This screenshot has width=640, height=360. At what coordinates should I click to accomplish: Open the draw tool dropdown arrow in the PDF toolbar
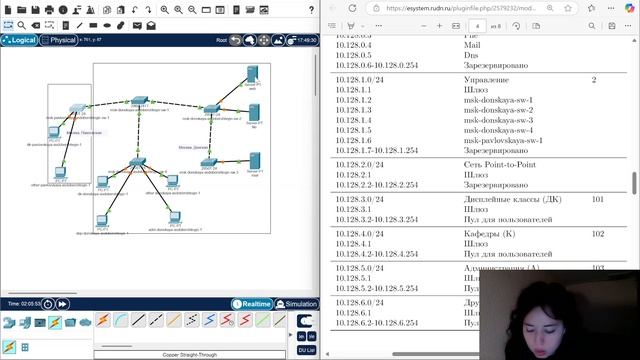(362, 26)
